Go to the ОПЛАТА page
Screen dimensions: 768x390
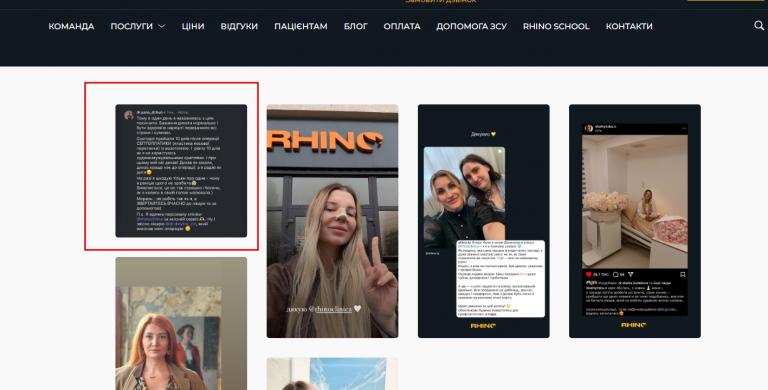pos(402,26)
